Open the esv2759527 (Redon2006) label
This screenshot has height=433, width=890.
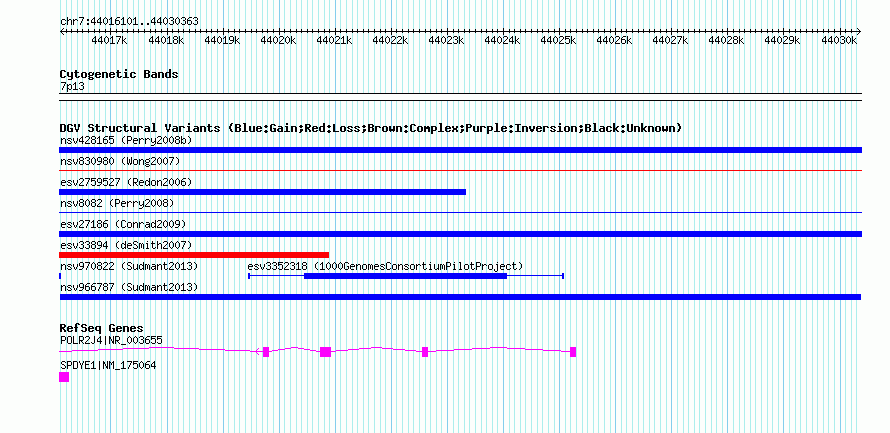coord(126,182)
